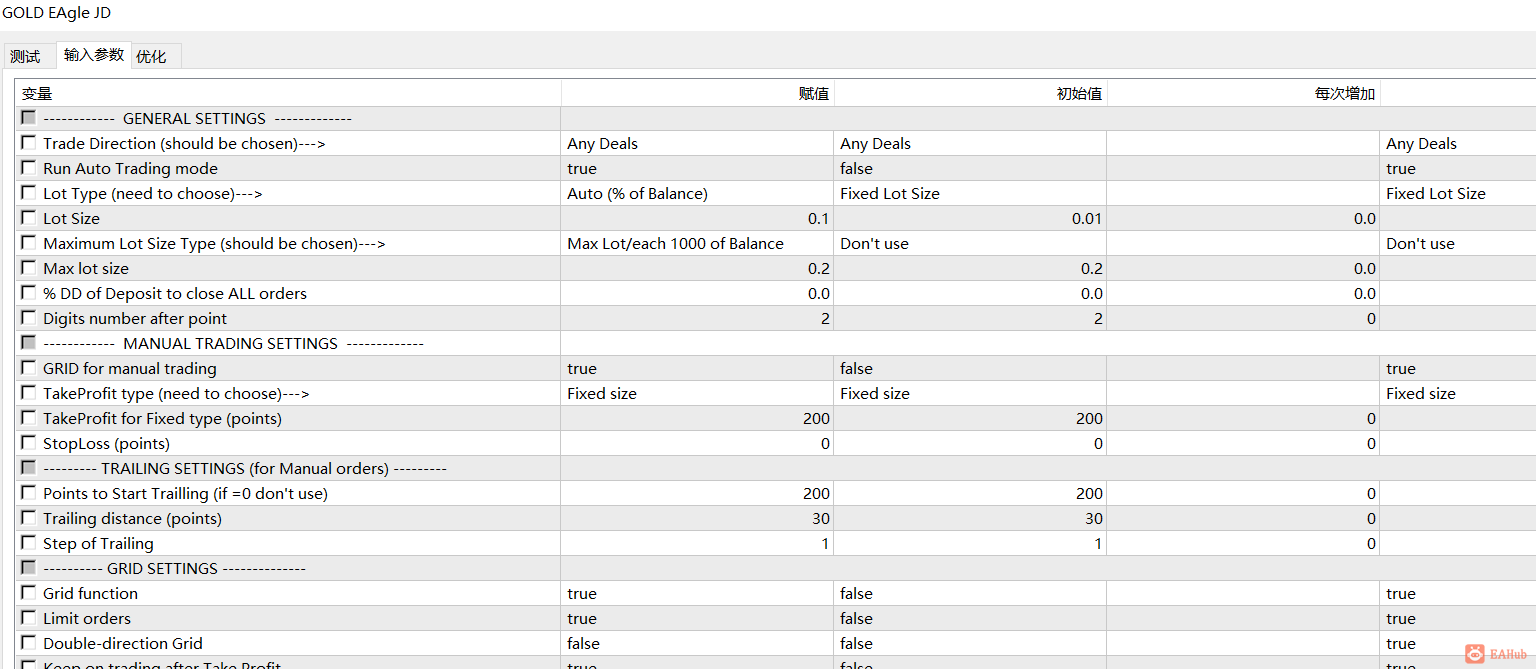Tick the Run Auto Trading mode checkbox
The width and height of the screenshot is (1536, 669).
(x=28, y=168)
